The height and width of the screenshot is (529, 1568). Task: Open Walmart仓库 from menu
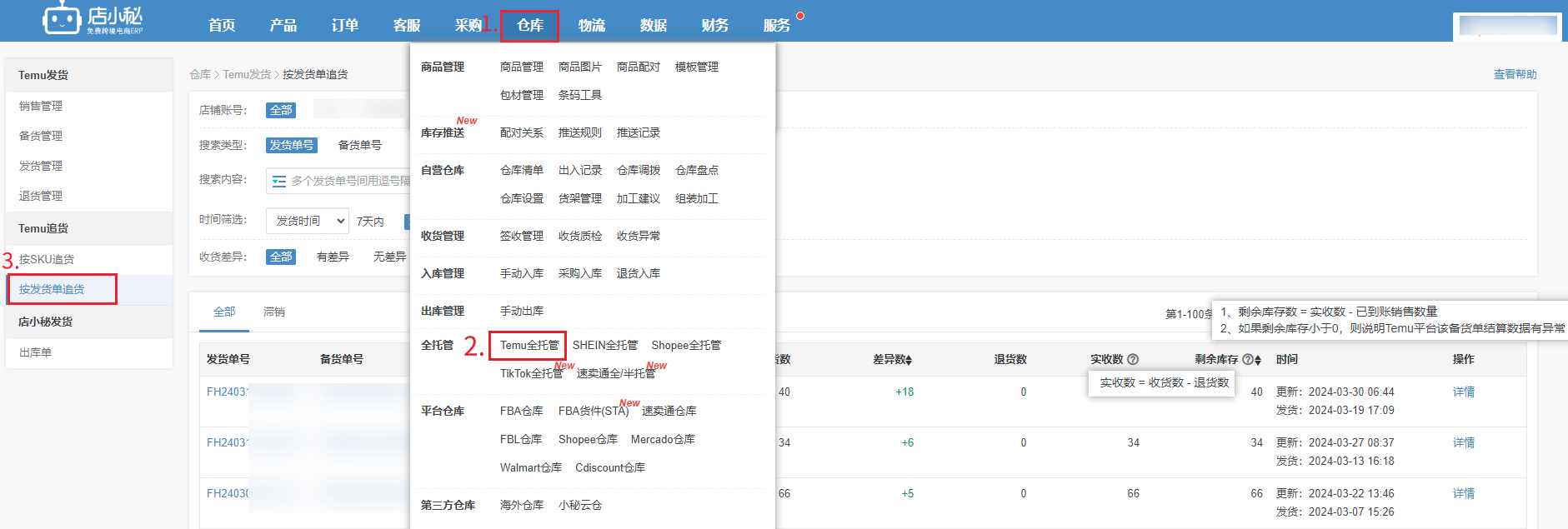(531, 467)
